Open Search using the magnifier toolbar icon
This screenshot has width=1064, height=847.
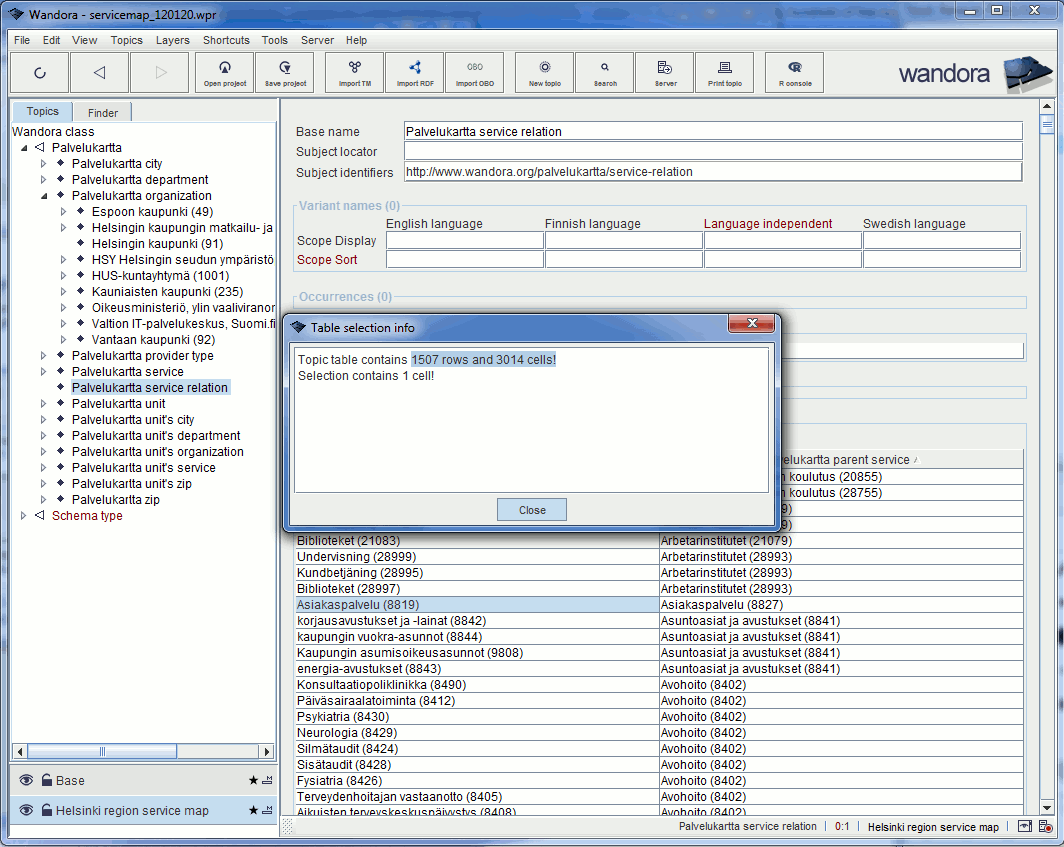coord(604,72)
